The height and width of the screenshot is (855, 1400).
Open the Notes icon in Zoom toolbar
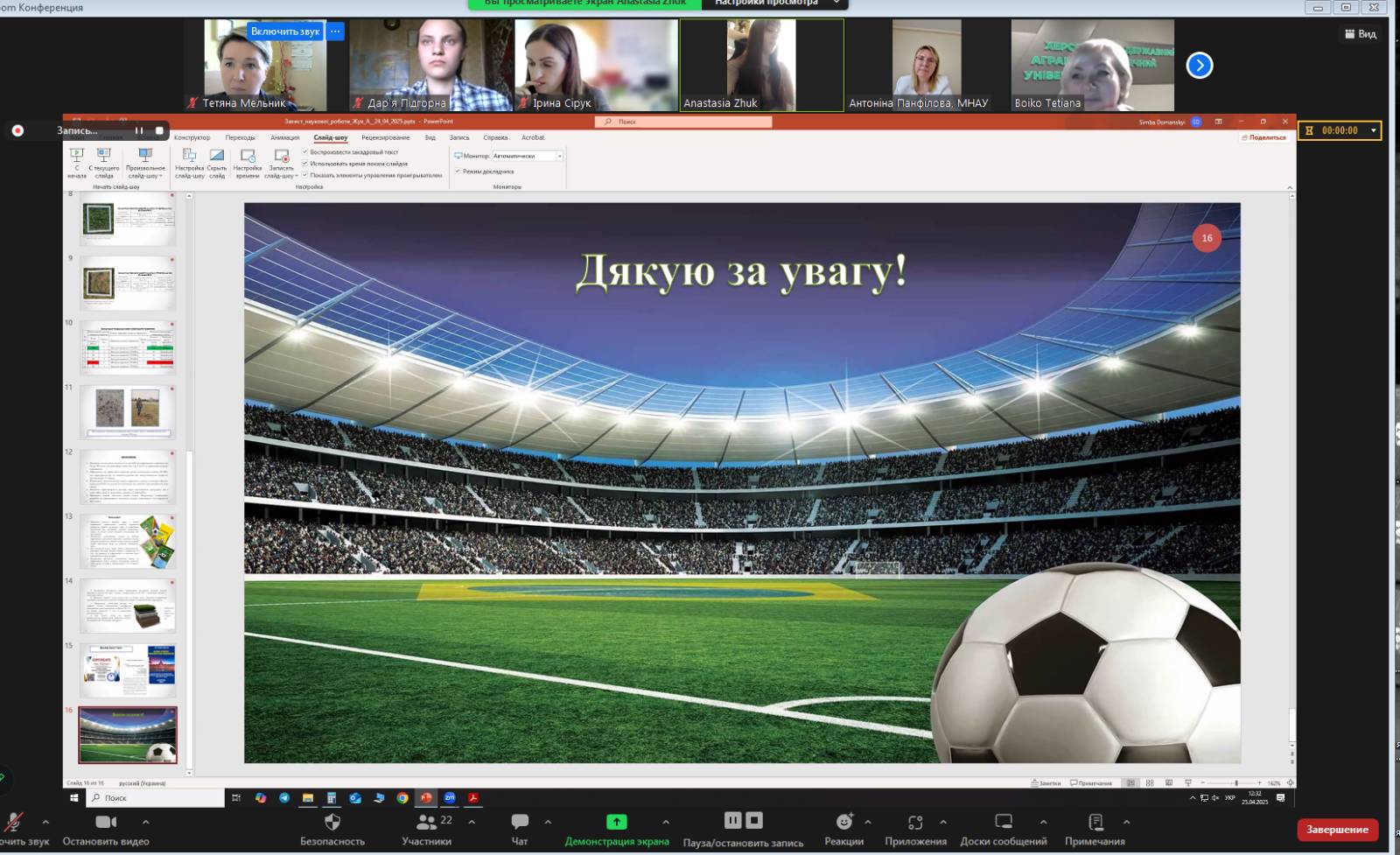tap(1095, 822)
